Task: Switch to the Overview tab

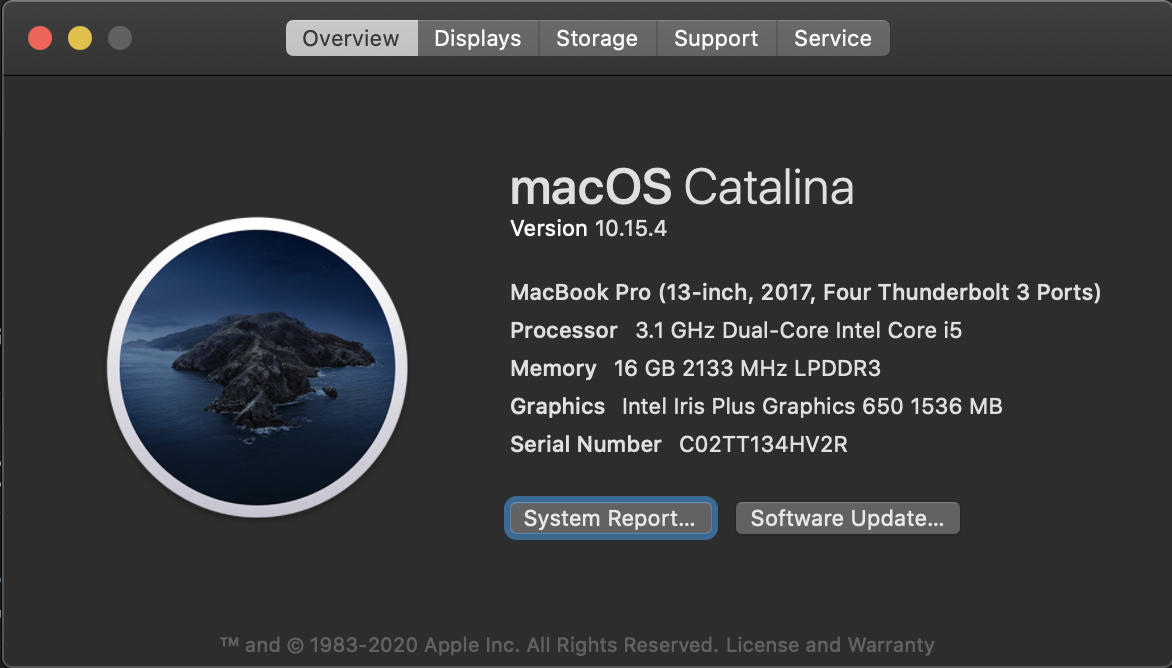Action: tap(351, 38)
